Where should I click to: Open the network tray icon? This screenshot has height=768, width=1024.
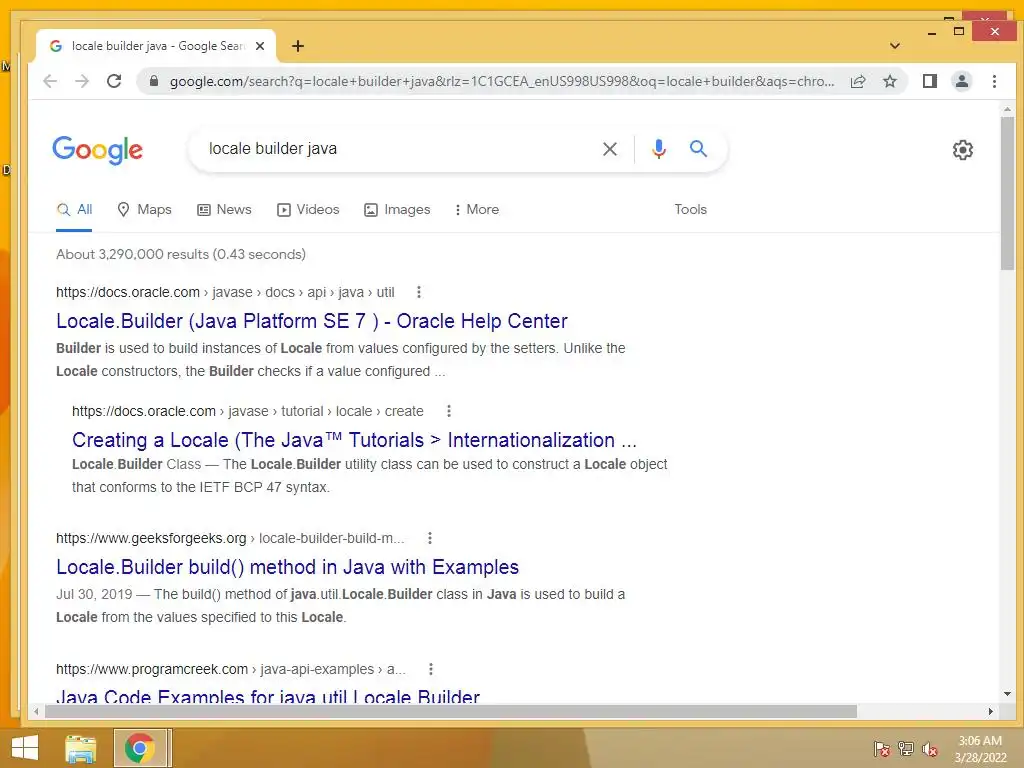tap(906, 749)
